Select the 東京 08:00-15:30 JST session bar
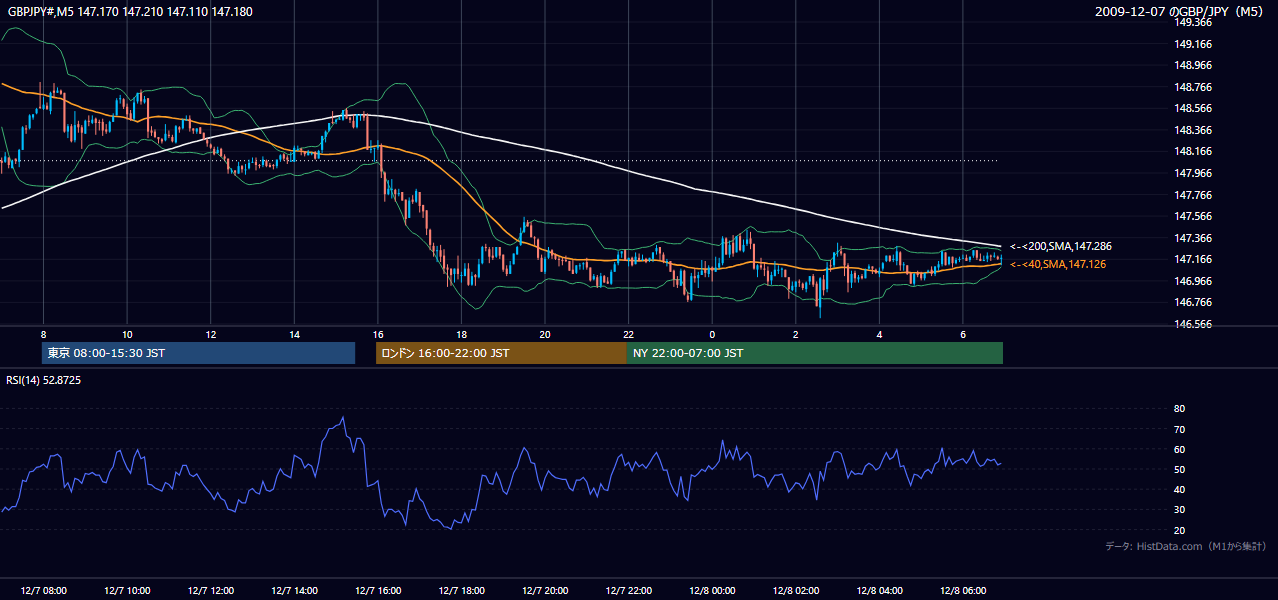The width and height of the screenshot is (1278, 600). pos(198,353)
